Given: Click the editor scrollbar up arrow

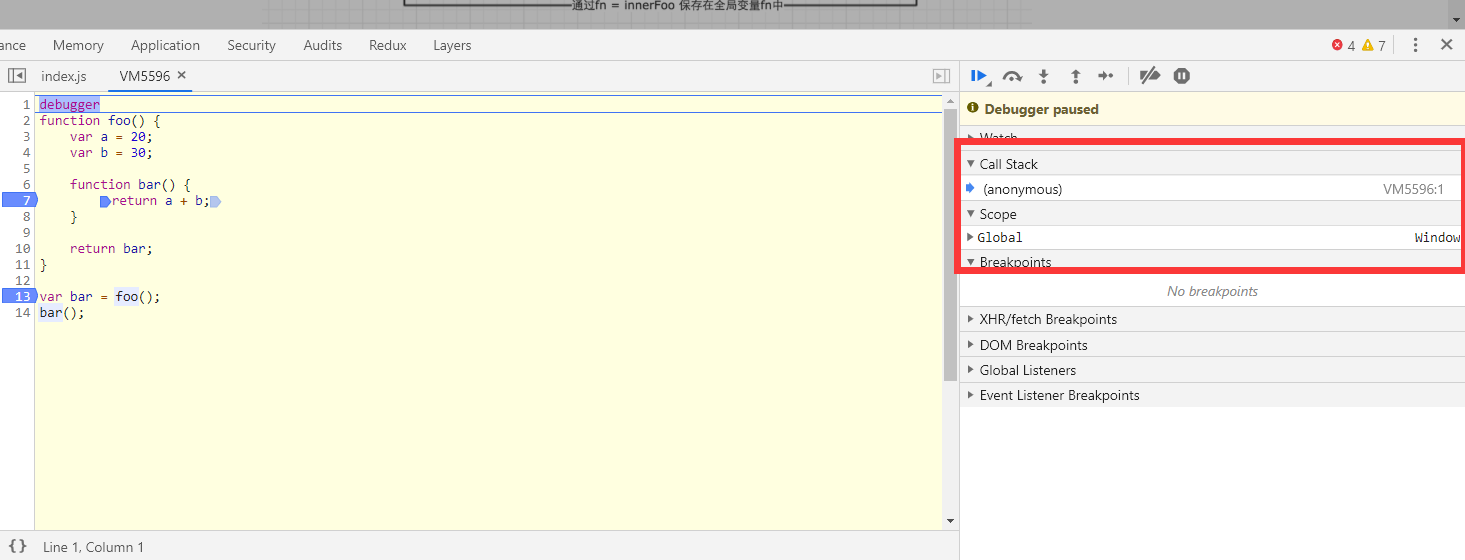Looking at the screenshot, I should click(950, 101).
